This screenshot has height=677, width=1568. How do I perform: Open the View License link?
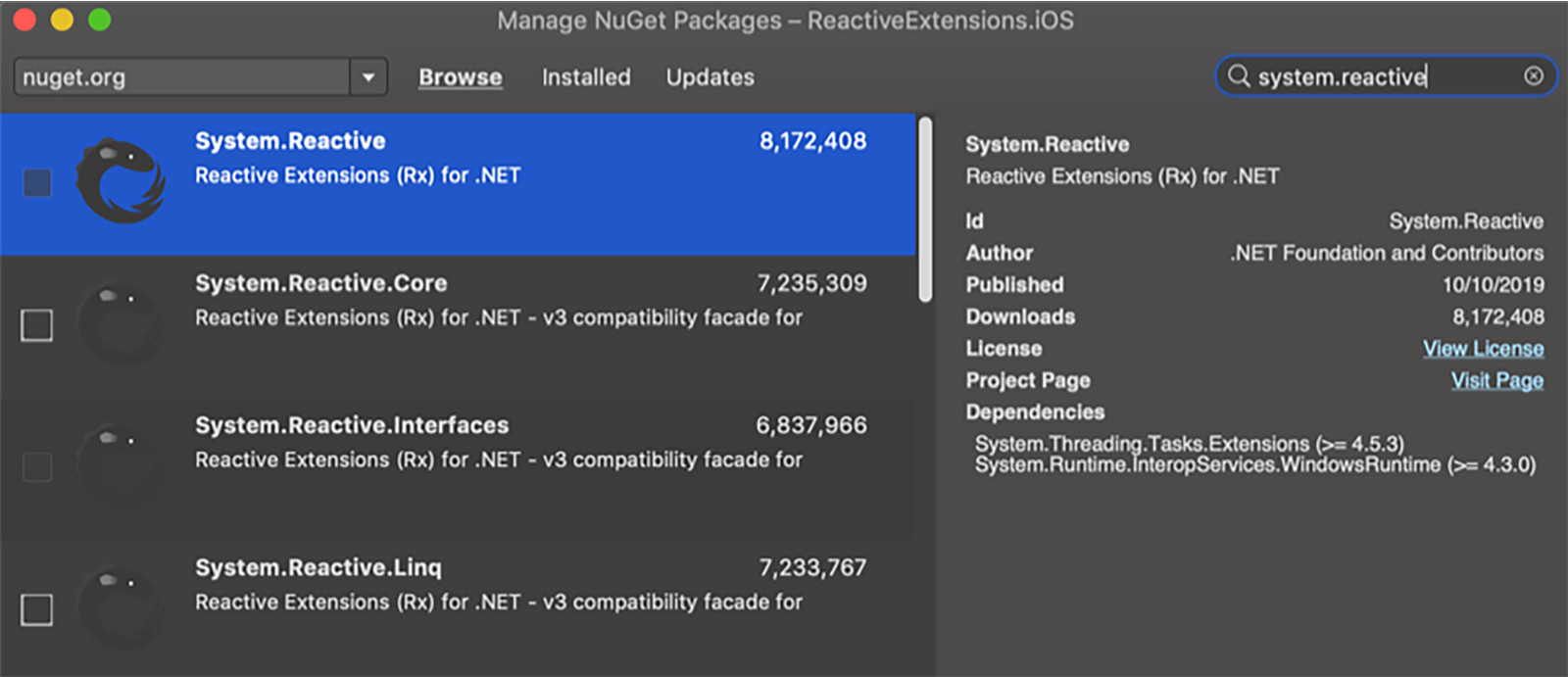click(x=1483, y=349)
